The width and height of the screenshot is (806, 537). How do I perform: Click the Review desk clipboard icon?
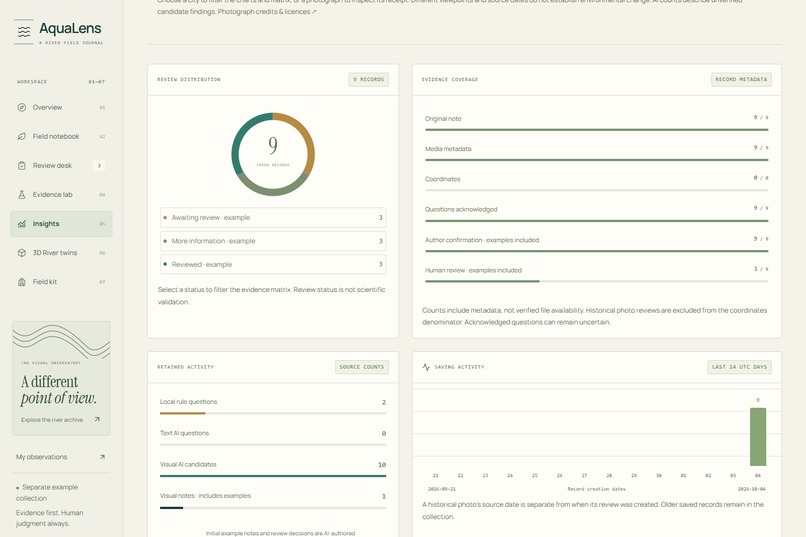(x=22, y=165)
